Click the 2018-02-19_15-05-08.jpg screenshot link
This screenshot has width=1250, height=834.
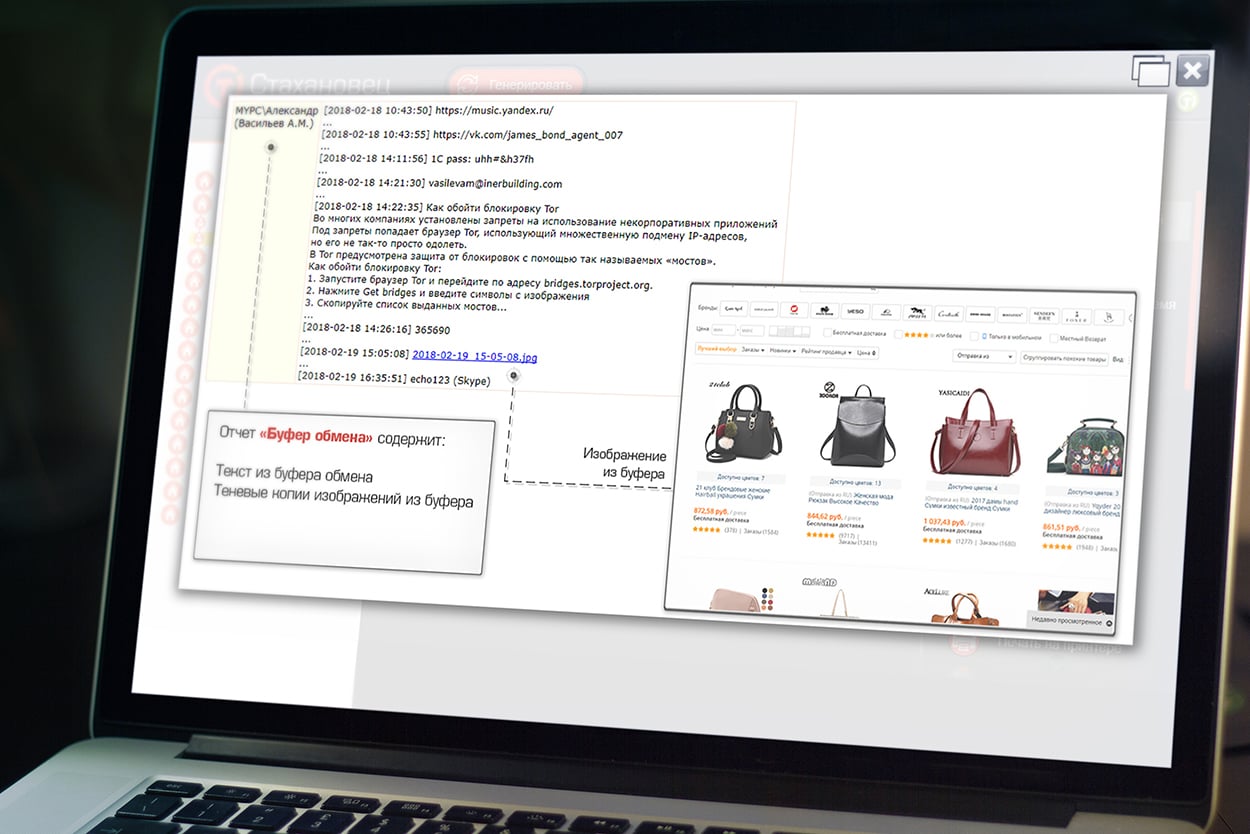pos(474,355)
